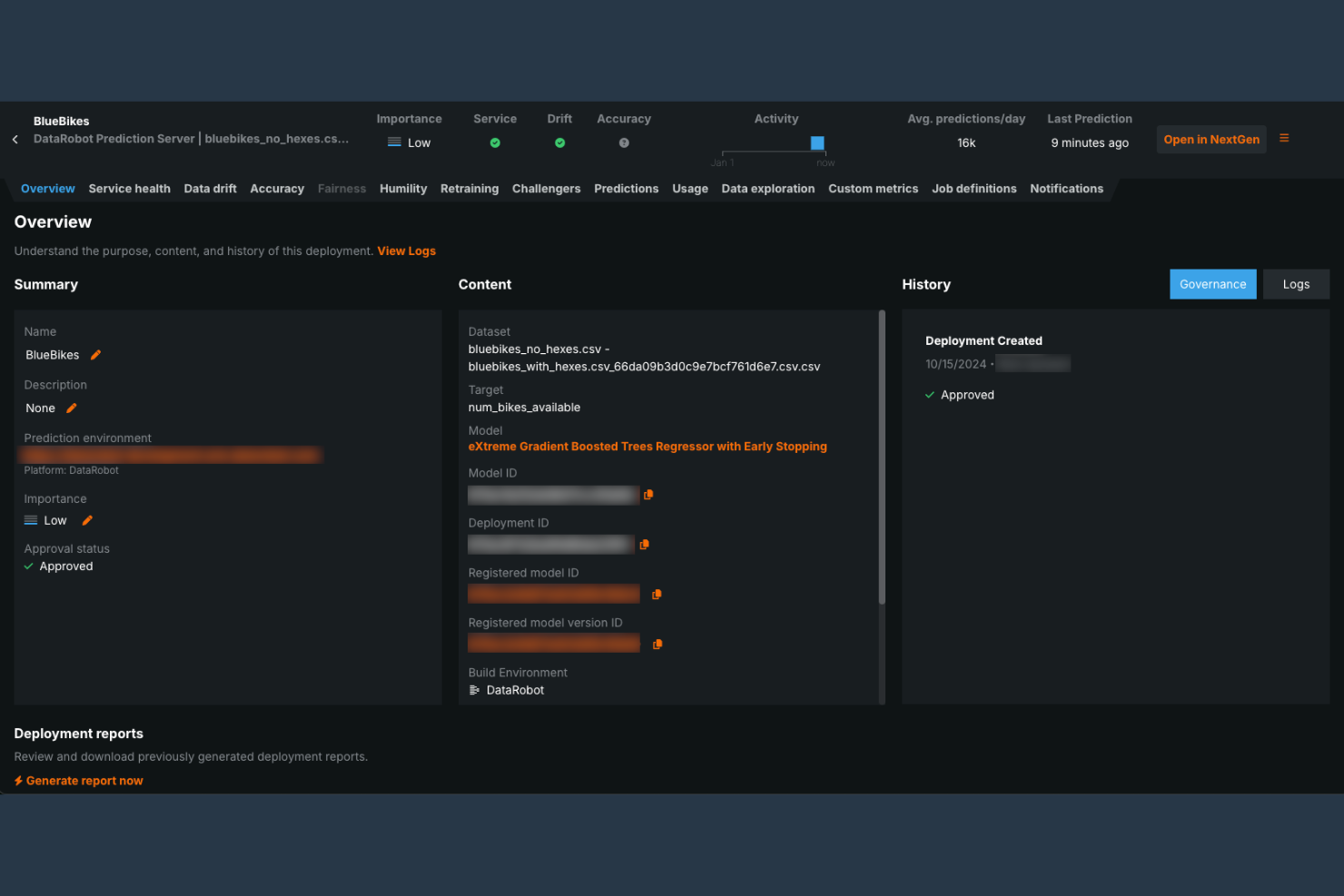Click the Low importance icon in header

coord(394,143)
